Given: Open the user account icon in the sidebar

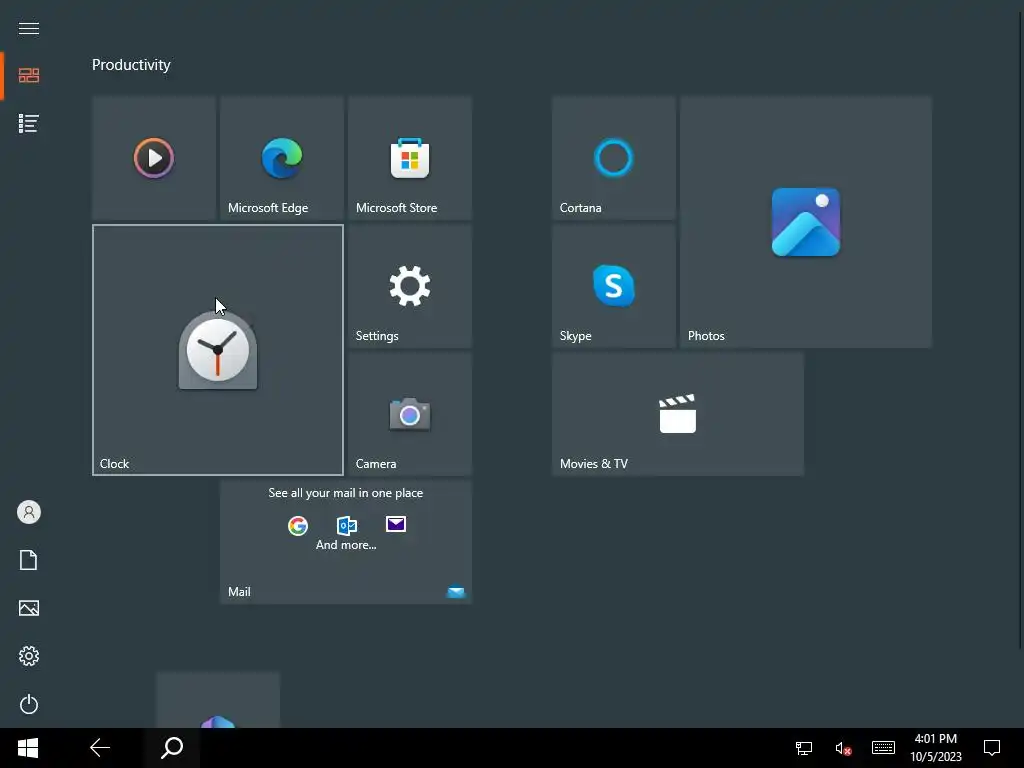Looking at the screenshot, I should click(29, 512).
